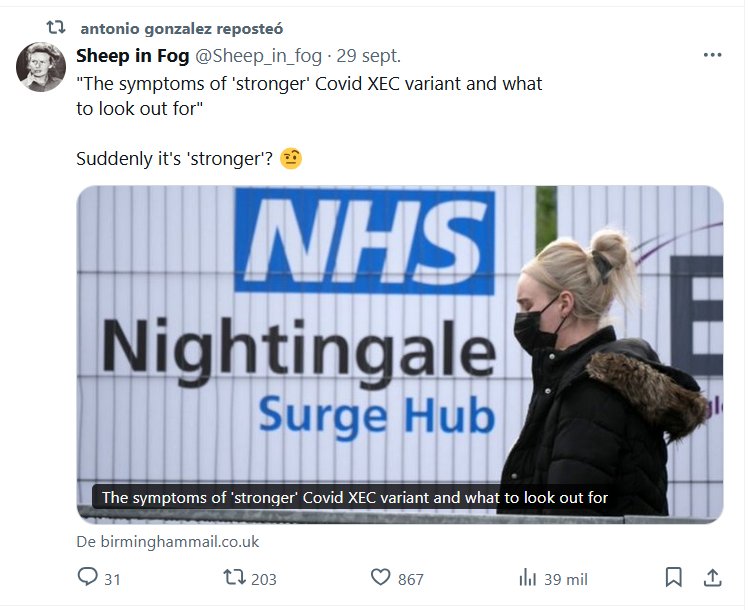
Task: Click the repost indicator icon above the post
Action: pos(56,27)
